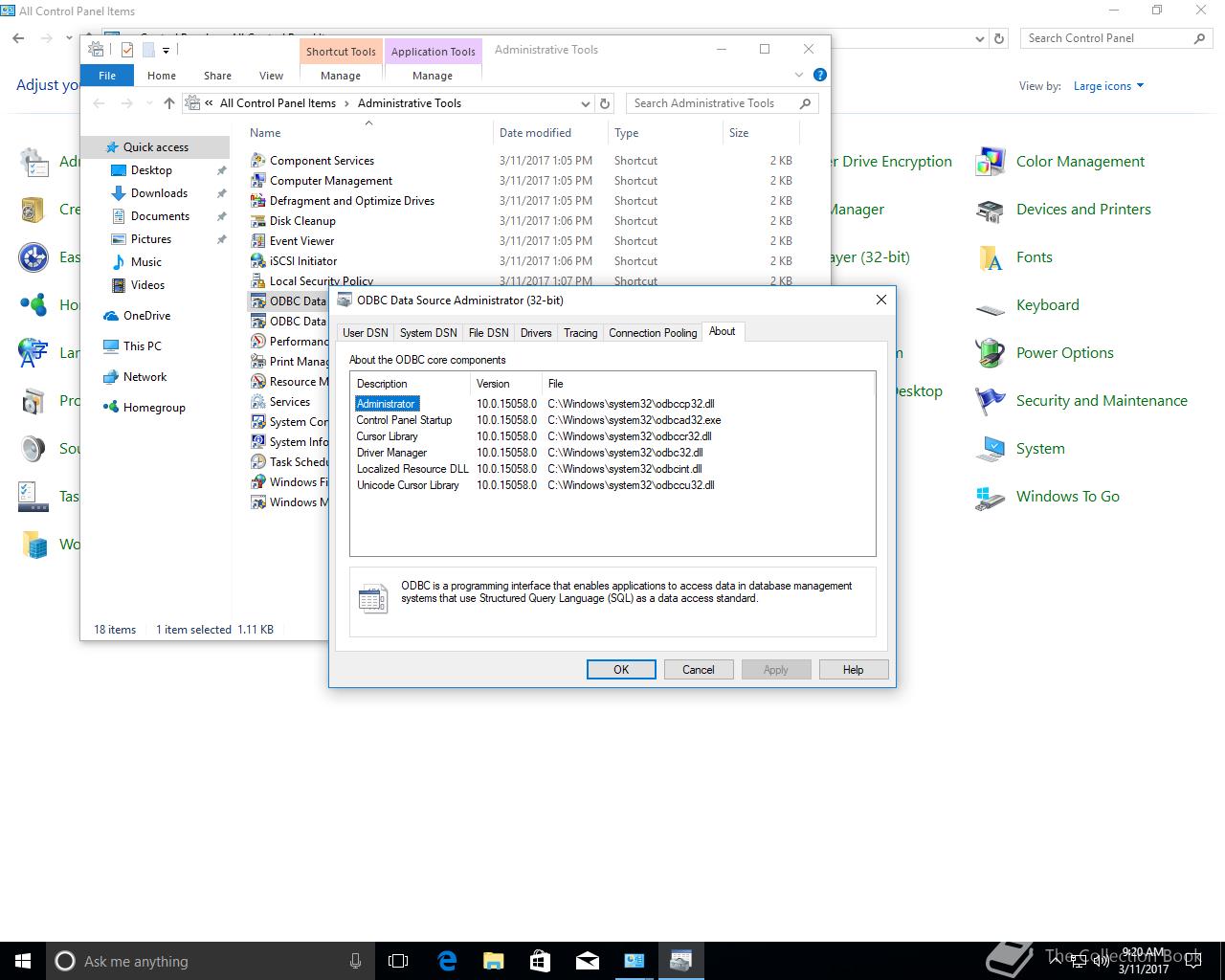This screenshot has height=980, width=1225.
Task: Select Cursor Library row in components list
Action: (x=612, y=436)
